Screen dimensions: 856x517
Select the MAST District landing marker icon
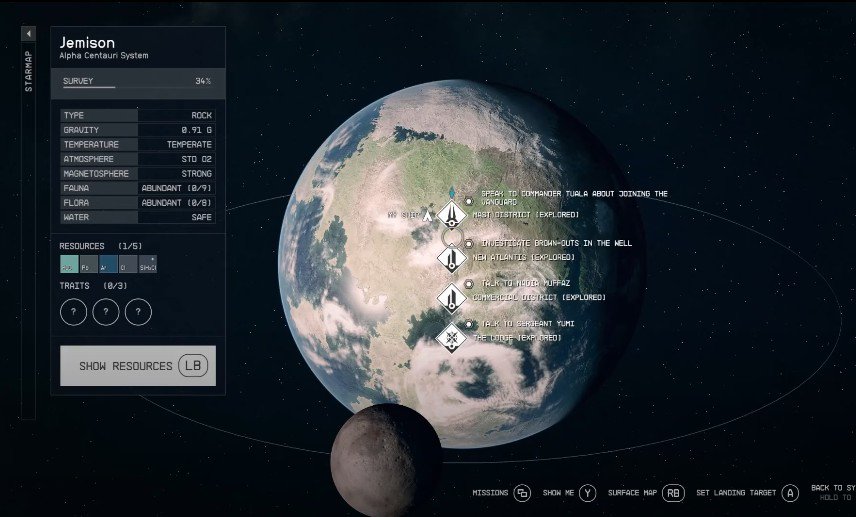tap(452, 215)
